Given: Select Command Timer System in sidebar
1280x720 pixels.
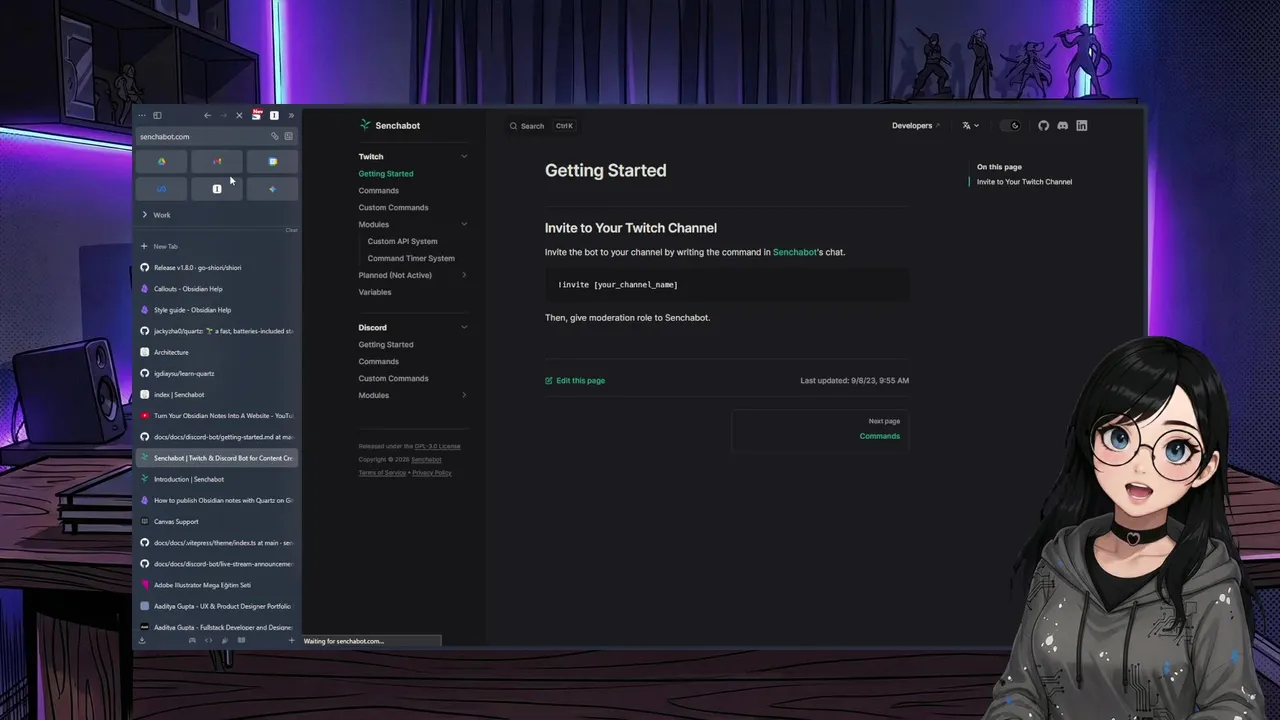Looking at the screenshot, I should 411,258.
